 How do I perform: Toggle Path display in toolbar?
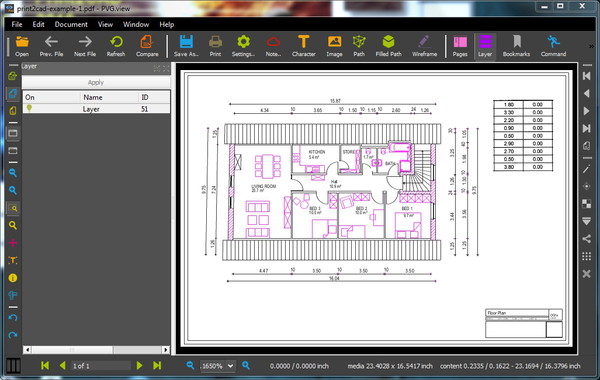point(359,46)
